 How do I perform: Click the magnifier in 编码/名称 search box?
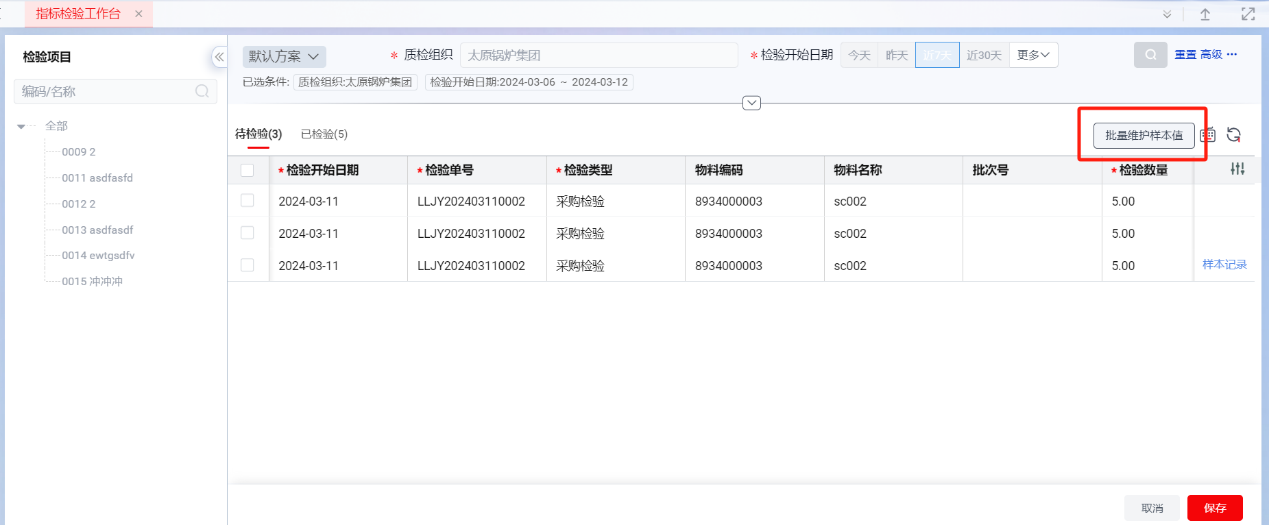(202, 91)
